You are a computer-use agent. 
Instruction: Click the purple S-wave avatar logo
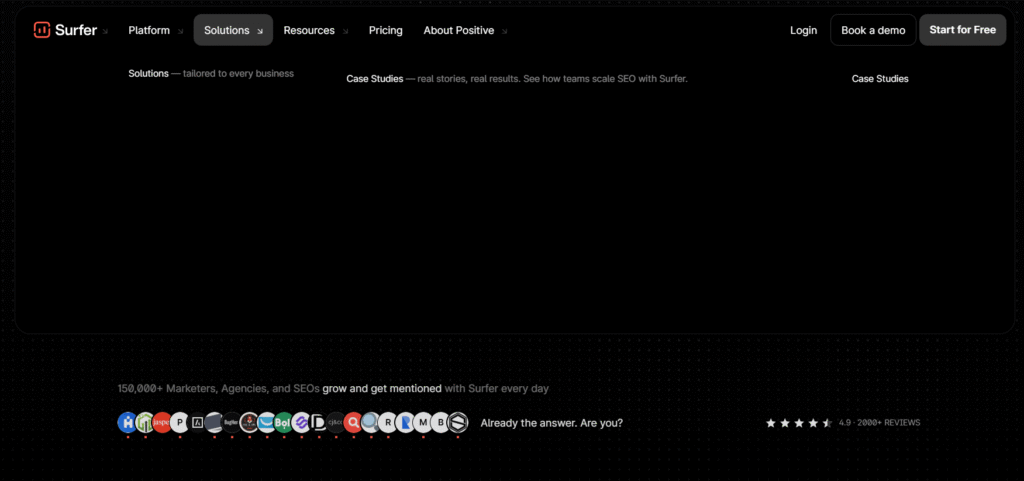[301, 422]
